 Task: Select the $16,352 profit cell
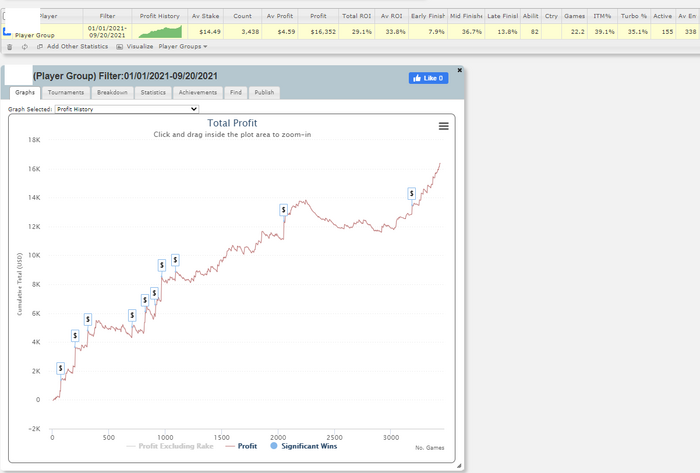tap(318, 32)
